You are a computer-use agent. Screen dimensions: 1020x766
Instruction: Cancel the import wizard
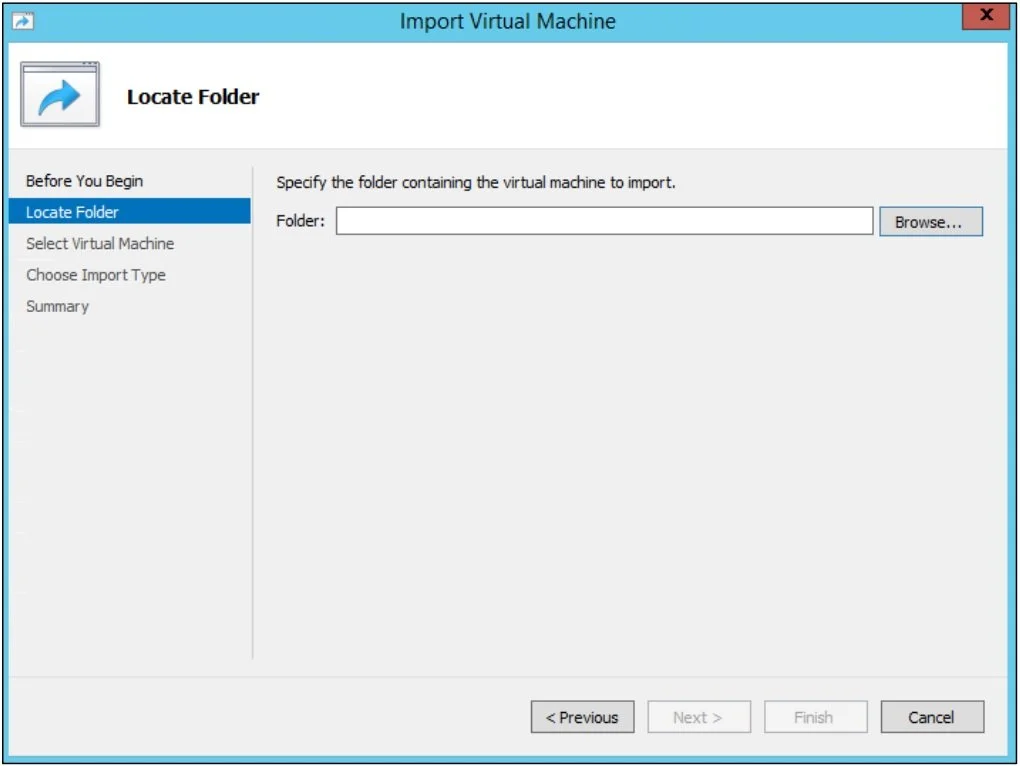click(932, 717)
